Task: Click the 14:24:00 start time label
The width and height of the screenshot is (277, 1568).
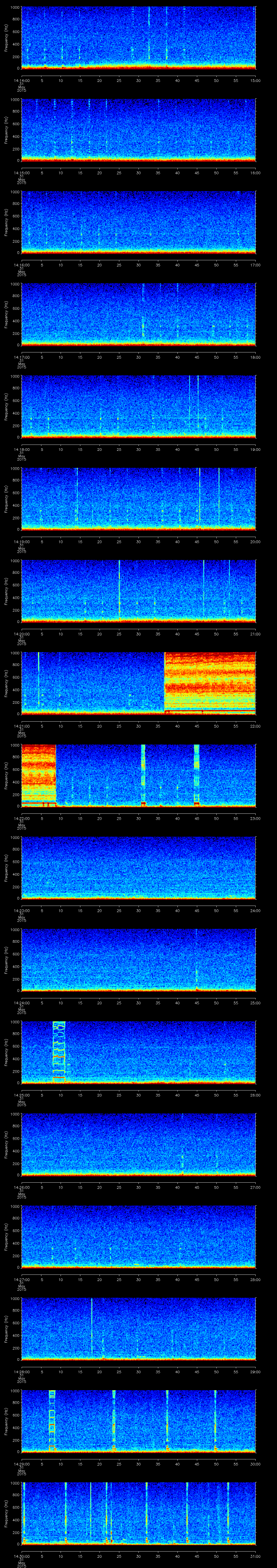Action: pyautogui.click(x=21, y=1003)
